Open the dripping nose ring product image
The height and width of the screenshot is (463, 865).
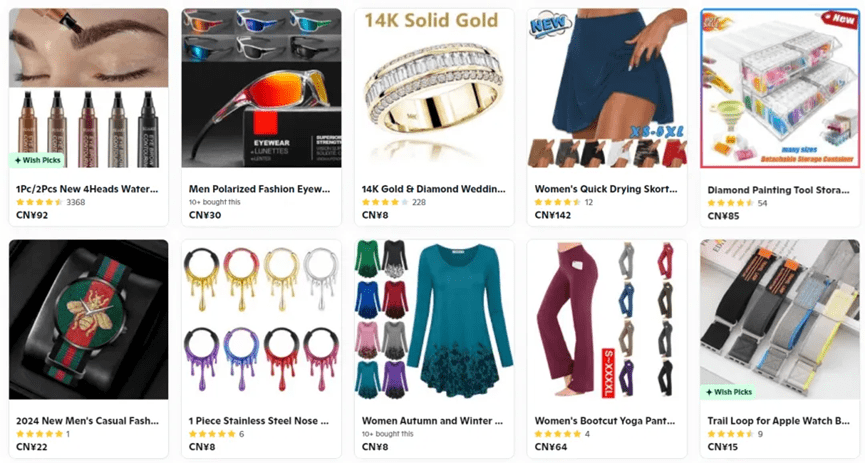pos(261,320)
